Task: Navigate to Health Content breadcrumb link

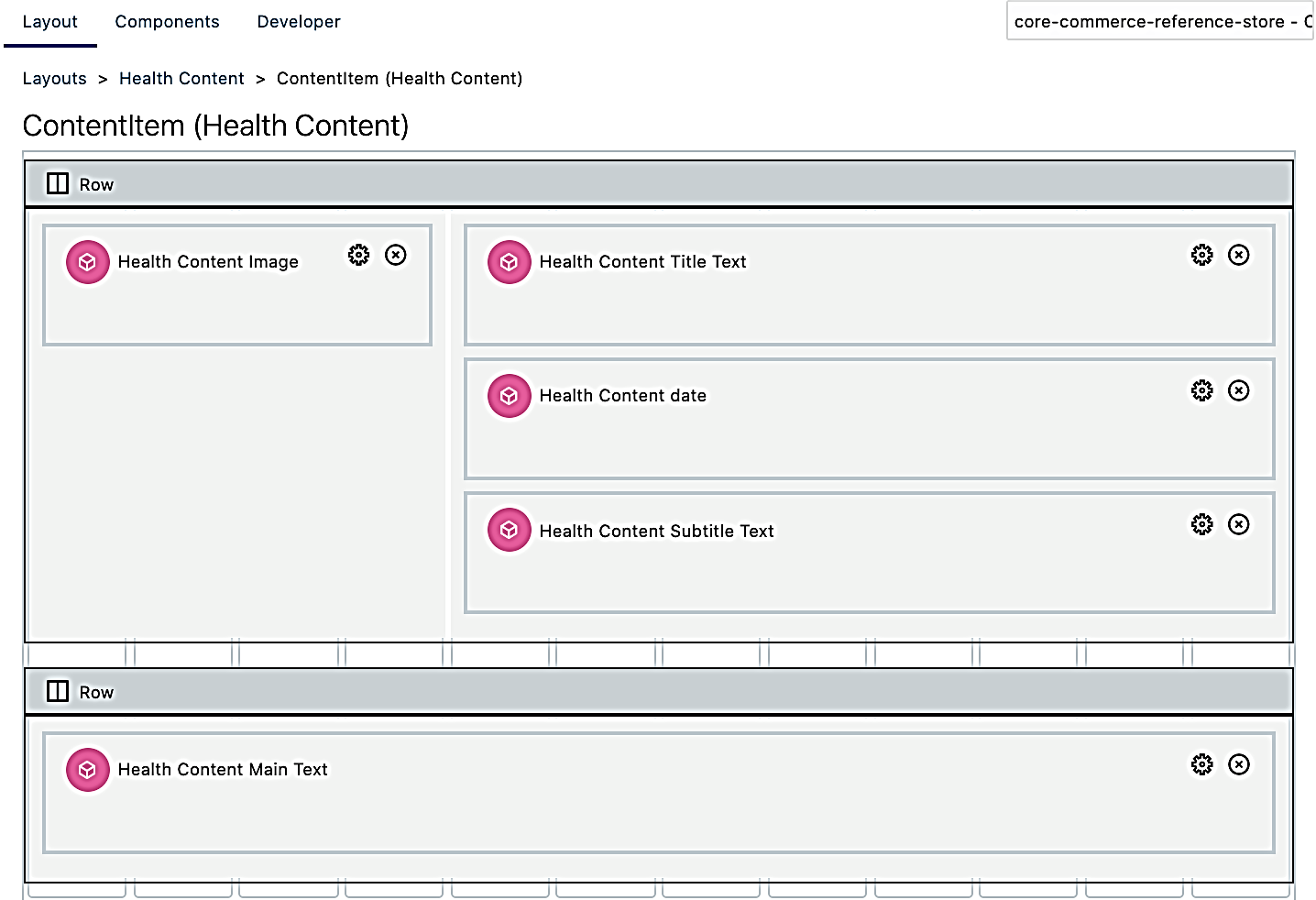Action: pyautogui.click(x=181, y=79)
